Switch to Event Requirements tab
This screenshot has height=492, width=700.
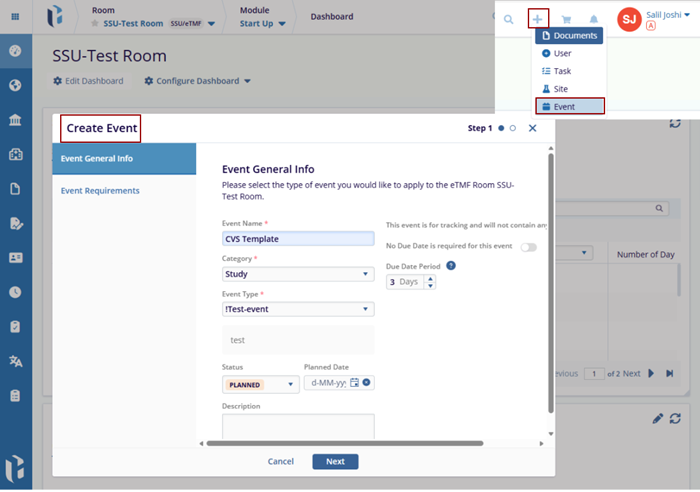(100, 190)
